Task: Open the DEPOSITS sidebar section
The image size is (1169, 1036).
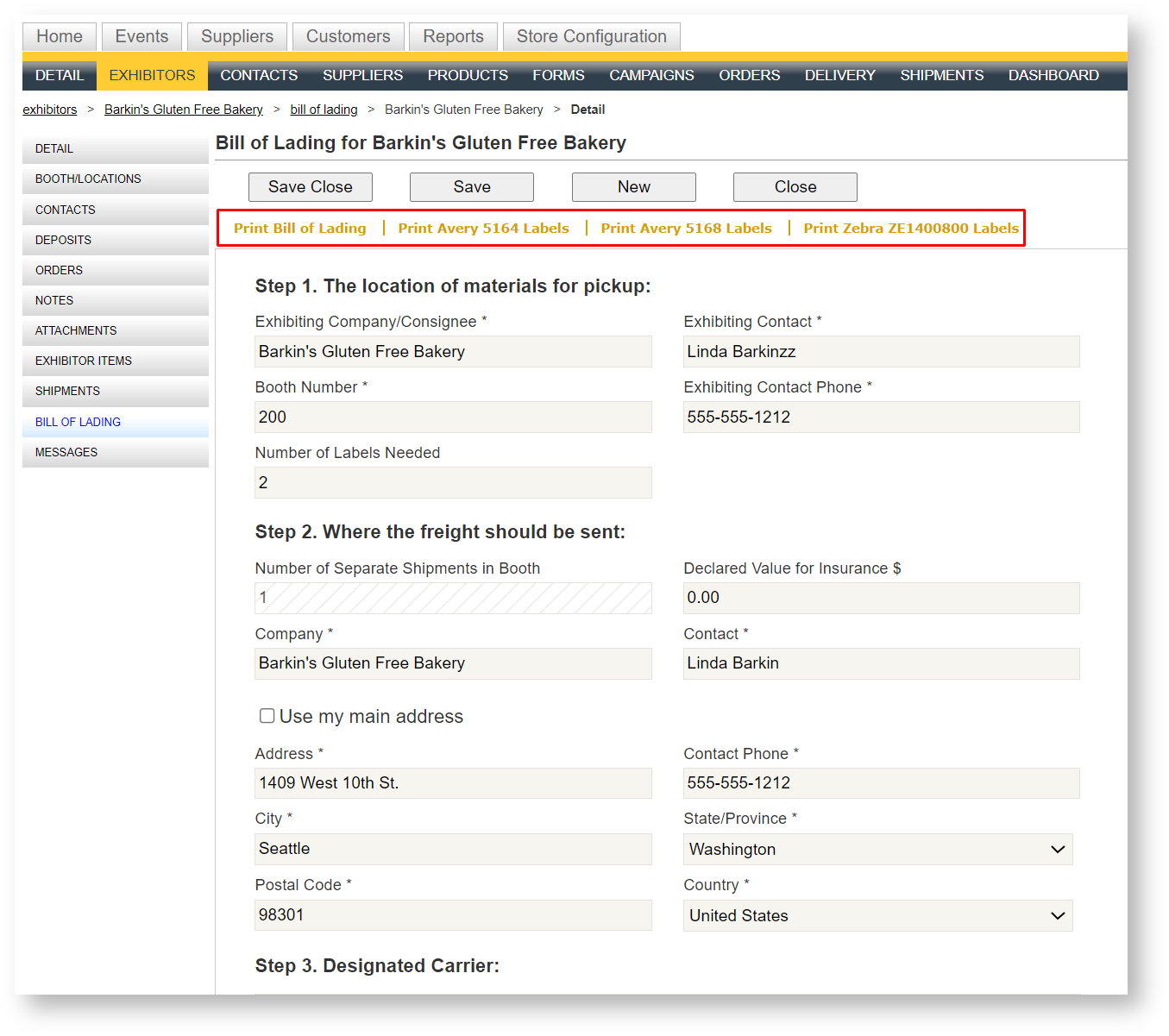Action: click(x=62, y=240)
